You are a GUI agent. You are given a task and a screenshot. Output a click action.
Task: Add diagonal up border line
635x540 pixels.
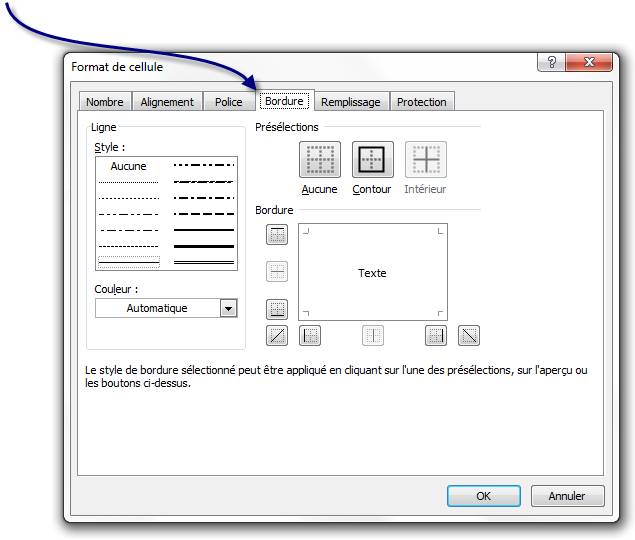pyautogui.click(x=277, y=336)
